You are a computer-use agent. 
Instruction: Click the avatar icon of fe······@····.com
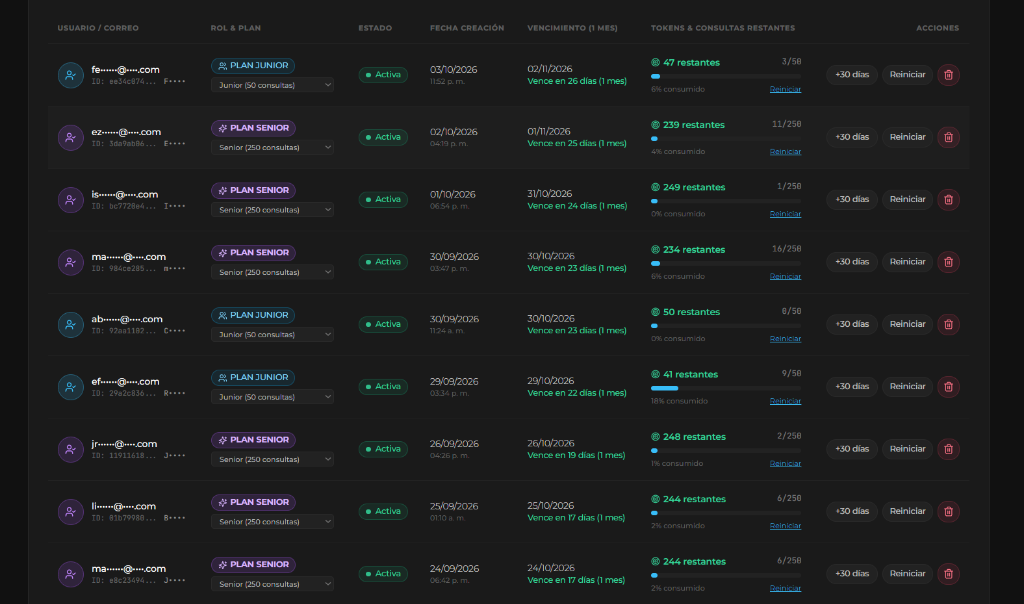pos(71,75)
